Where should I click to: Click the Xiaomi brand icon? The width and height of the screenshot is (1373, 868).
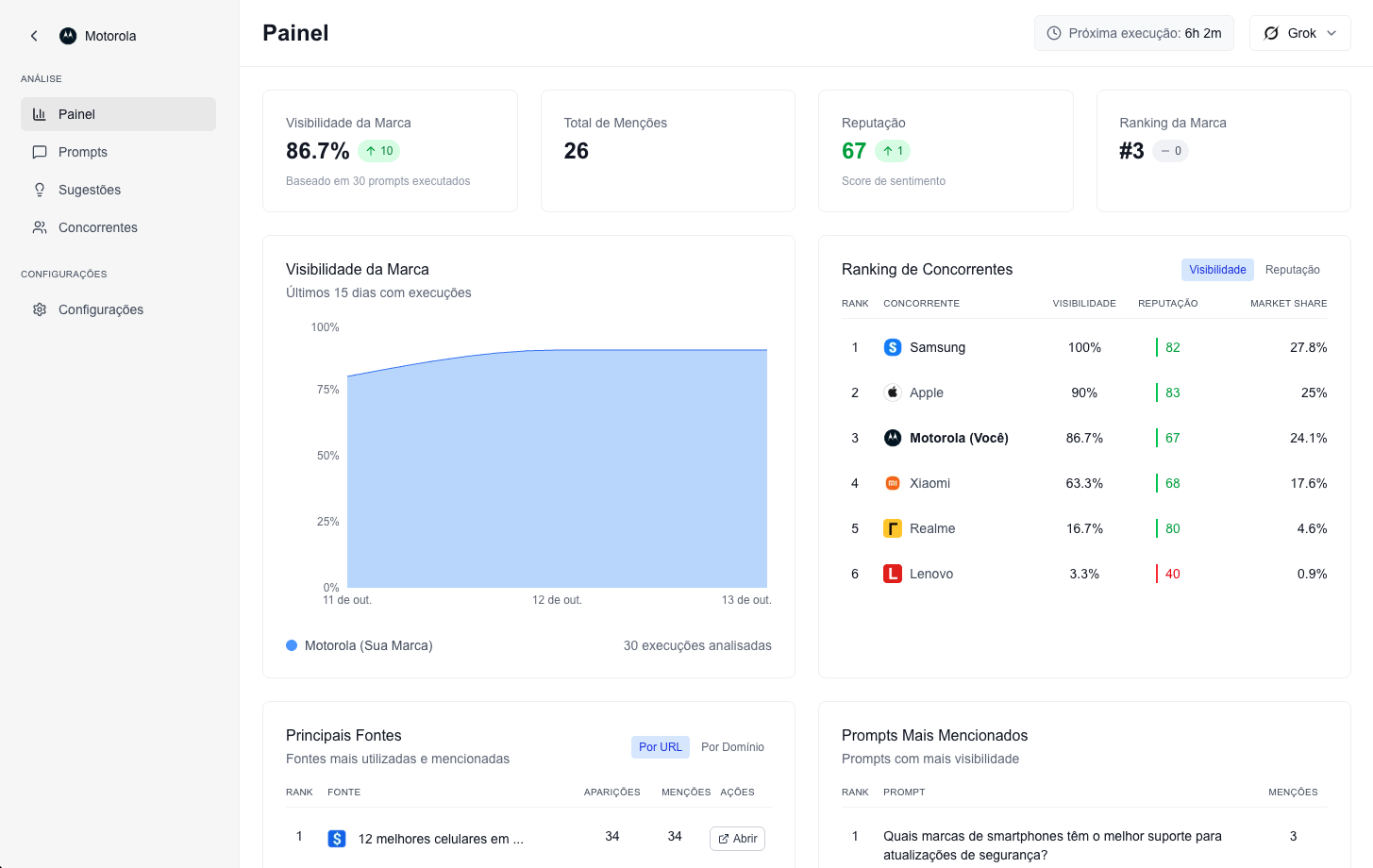click(x=892, y=483)
